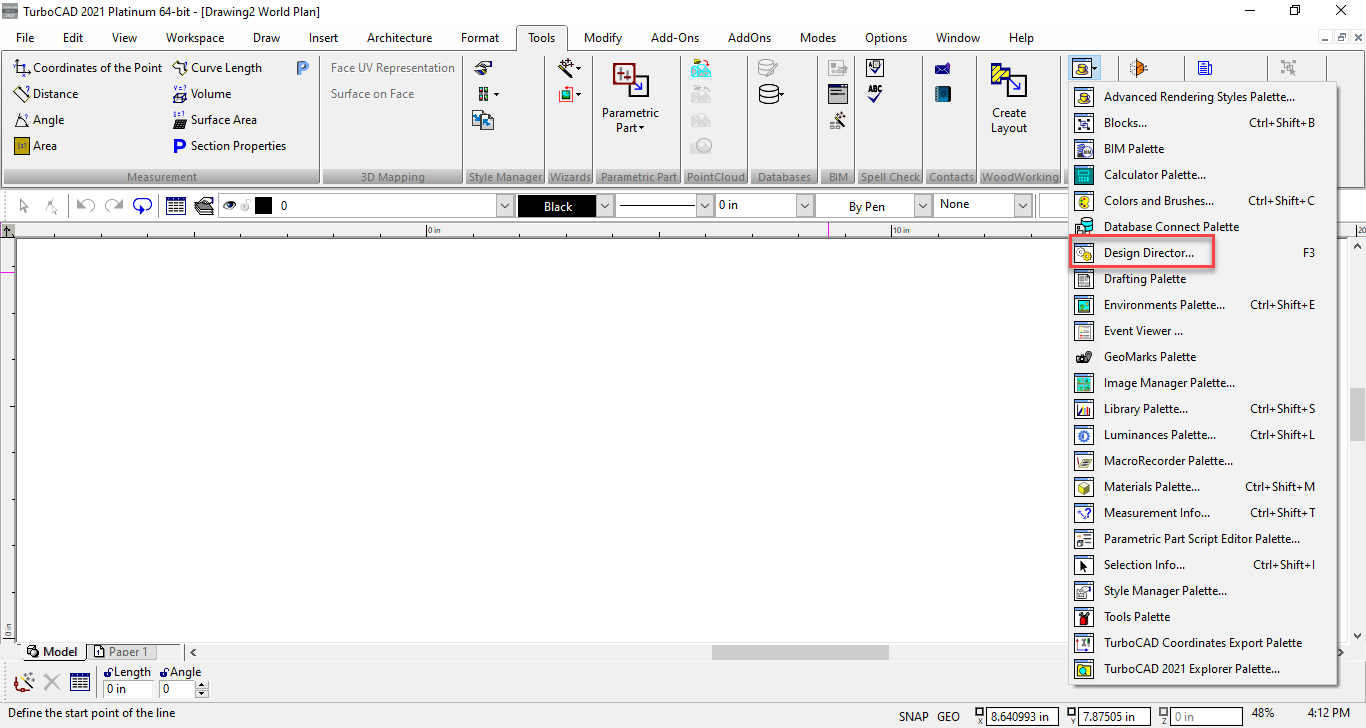The image size is (1366, 728).
Task: Click the Angle stepper up arrow
Action: 202,685
